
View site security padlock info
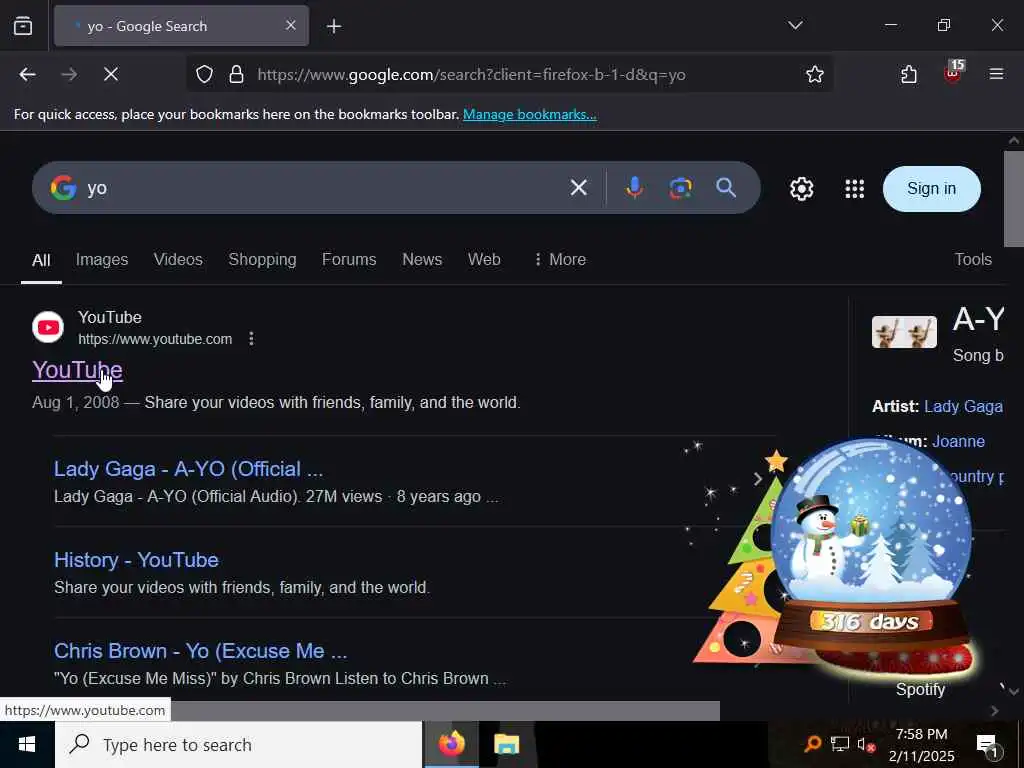(236, 74)
